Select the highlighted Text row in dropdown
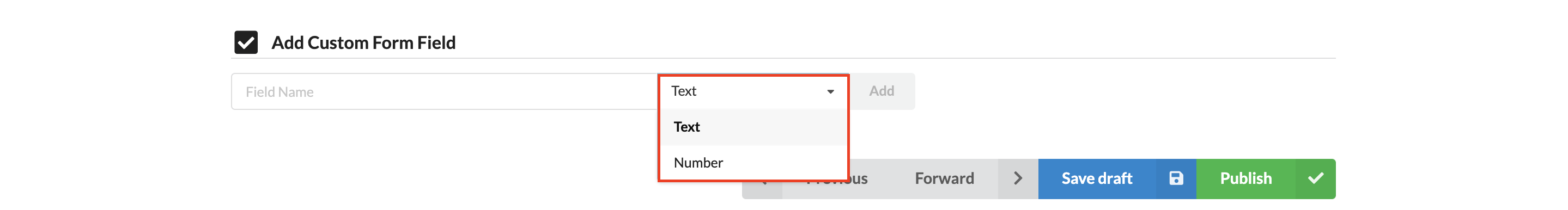 coord(753,127)
